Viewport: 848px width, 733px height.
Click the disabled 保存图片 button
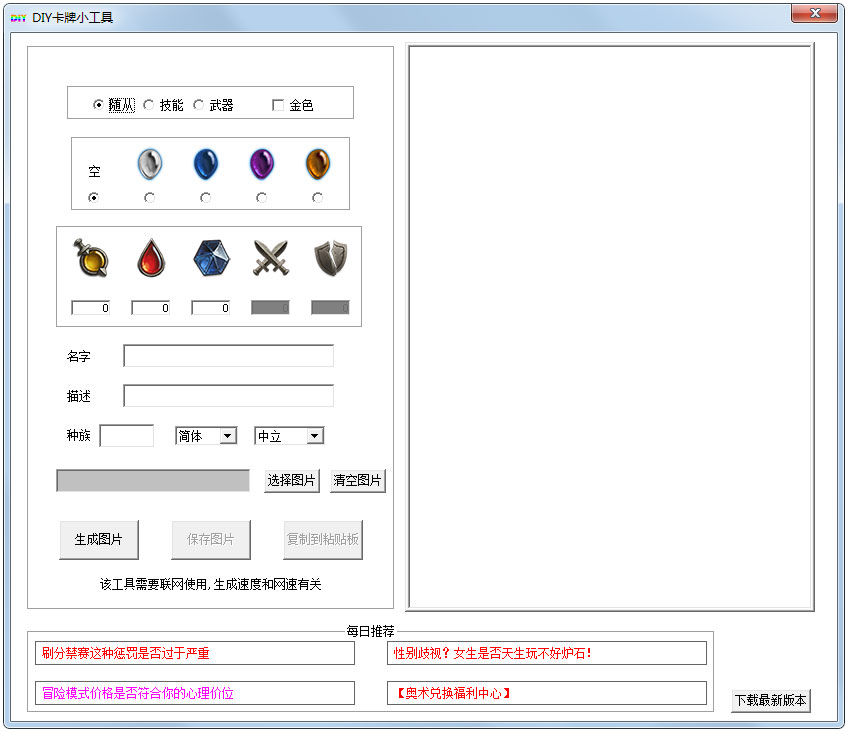click(211, 539)
